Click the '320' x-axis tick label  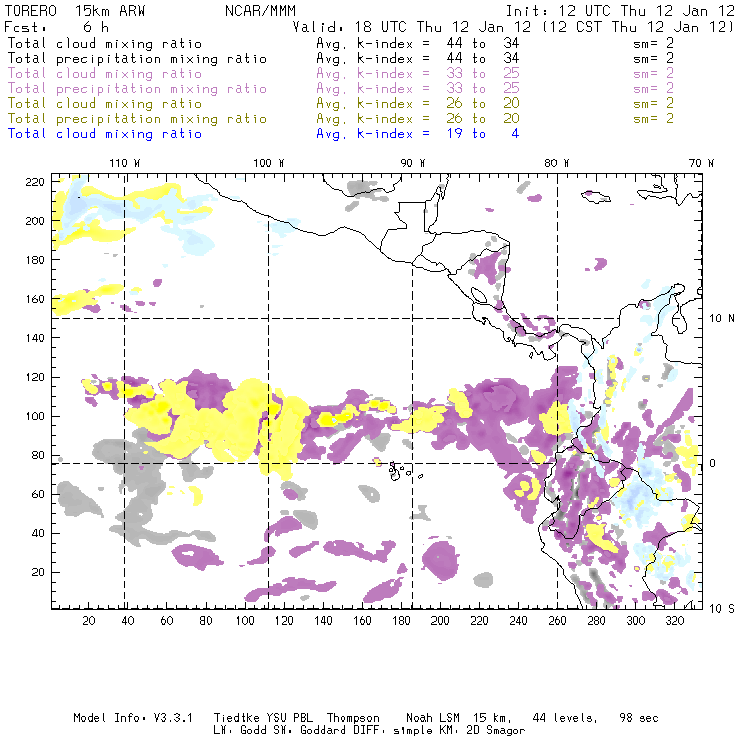pos(674,621)
